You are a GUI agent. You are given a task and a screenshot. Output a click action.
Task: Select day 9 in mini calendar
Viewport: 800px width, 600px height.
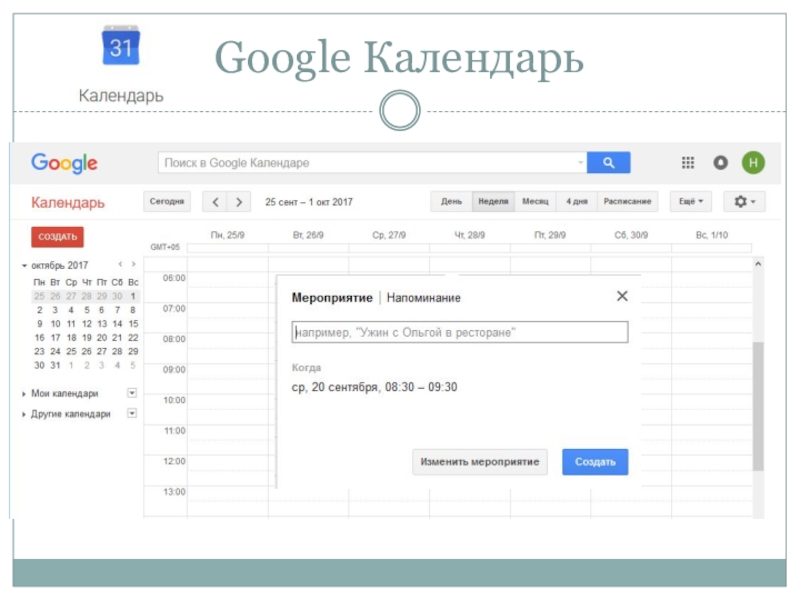(x=39, y=324)
